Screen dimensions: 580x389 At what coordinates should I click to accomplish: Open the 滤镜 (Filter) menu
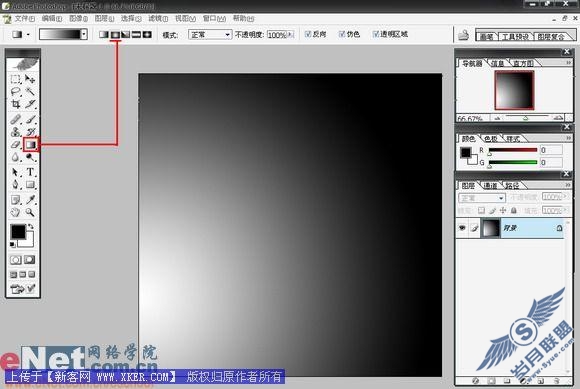pos(158,18)
